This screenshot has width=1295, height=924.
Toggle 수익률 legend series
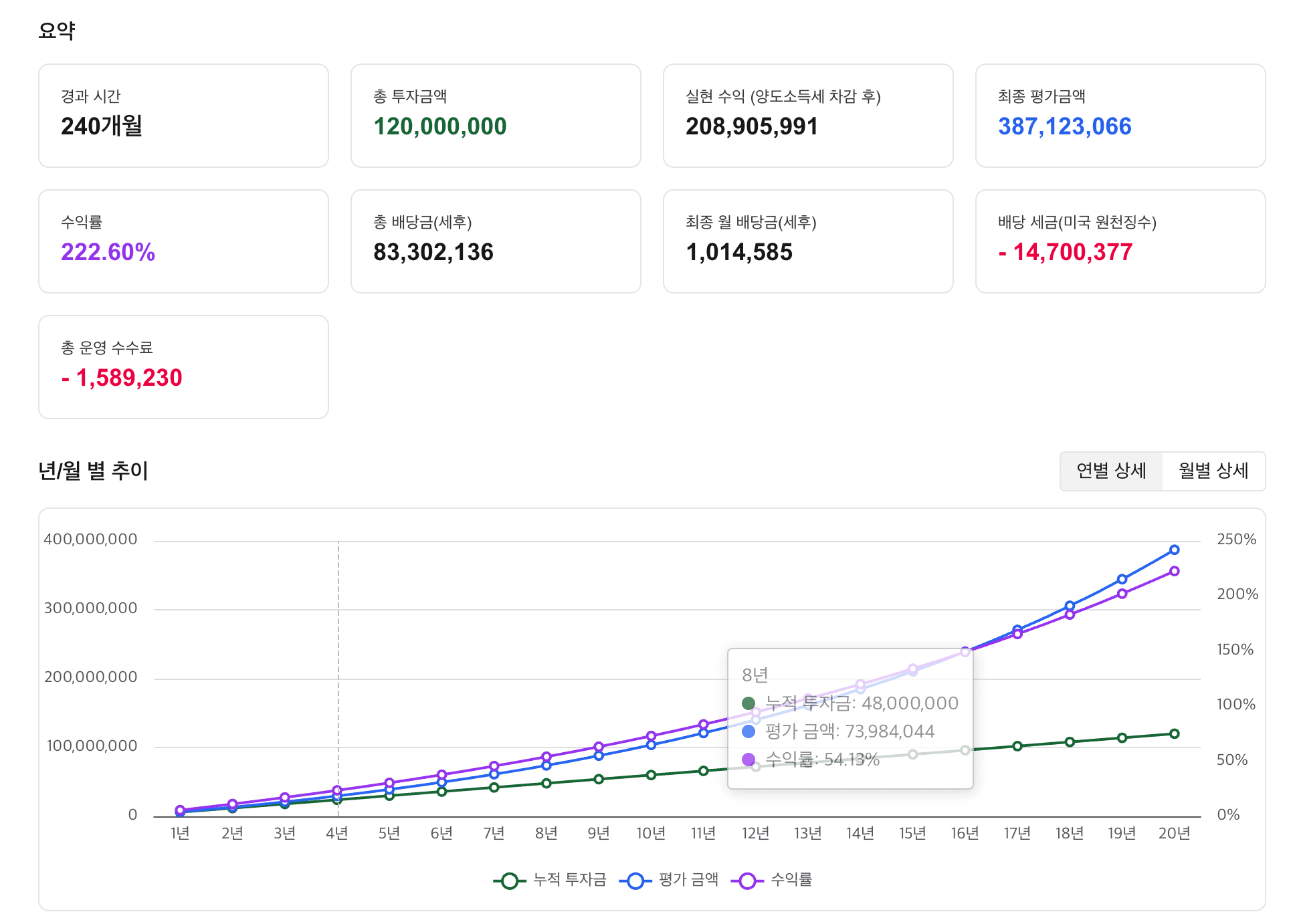(791, 880)
